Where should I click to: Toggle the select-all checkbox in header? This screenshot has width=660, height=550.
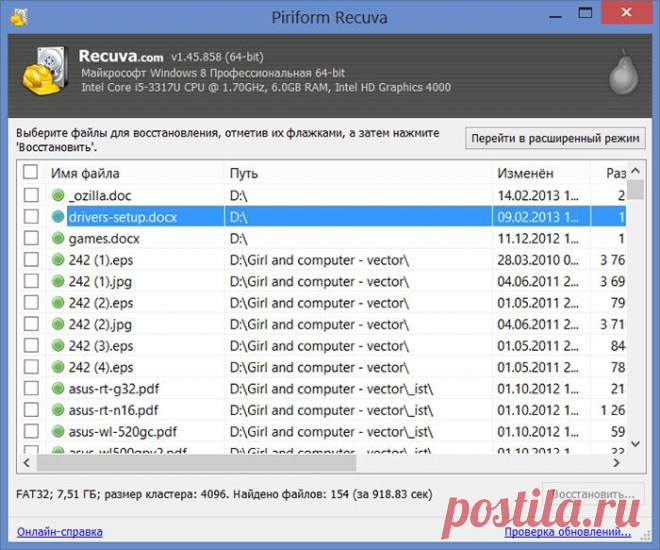32,173
